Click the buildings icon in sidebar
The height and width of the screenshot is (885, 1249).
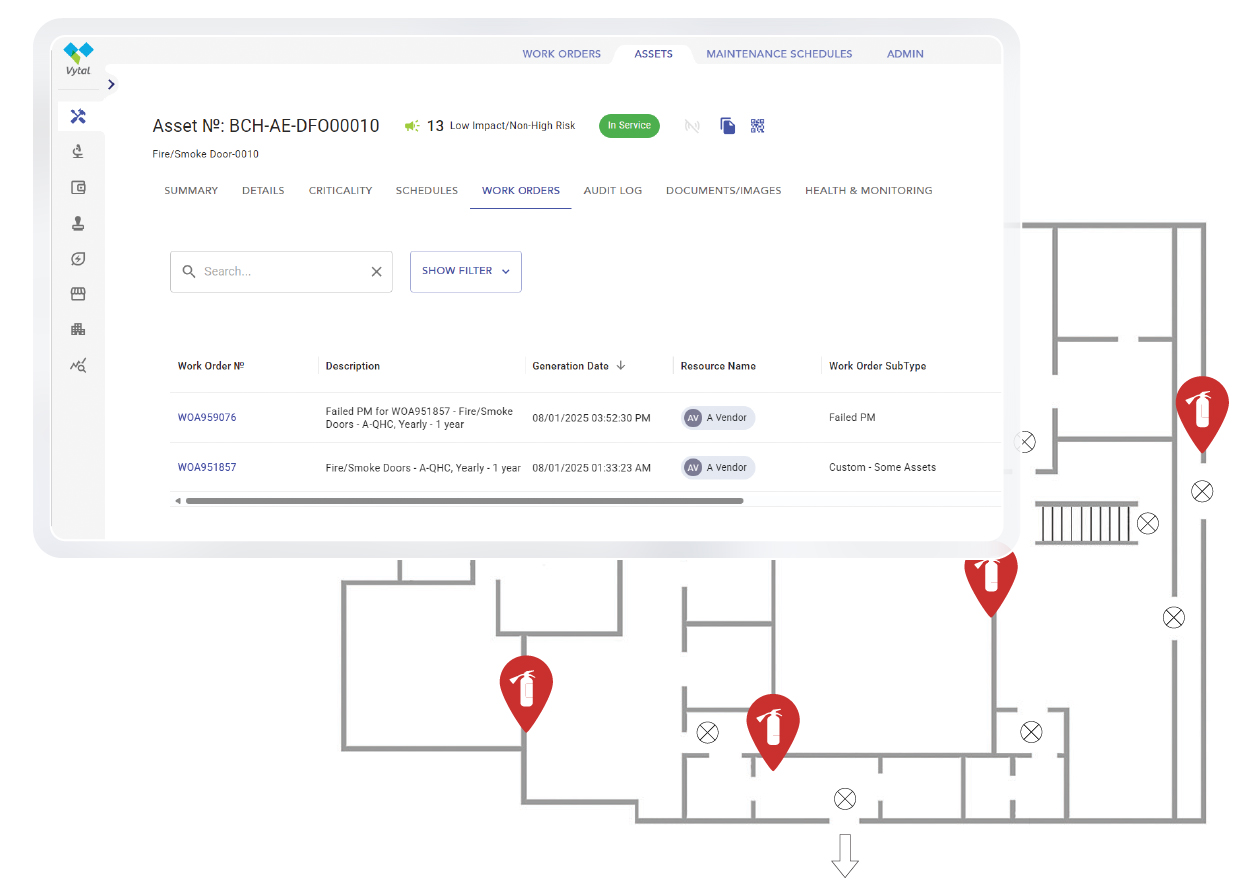click(78, 329)
